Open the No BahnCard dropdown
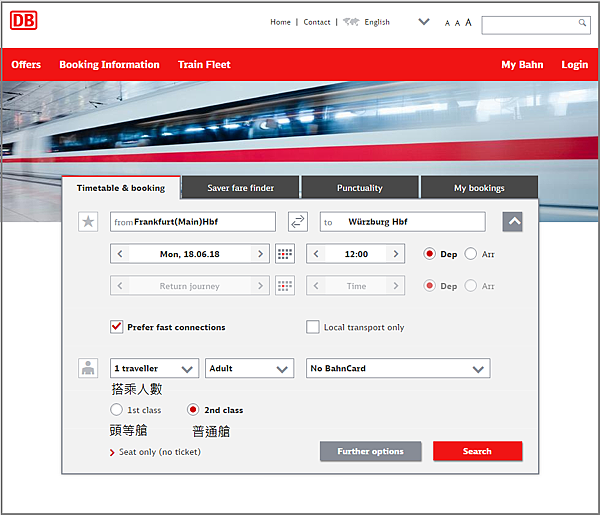 (398, 368)
